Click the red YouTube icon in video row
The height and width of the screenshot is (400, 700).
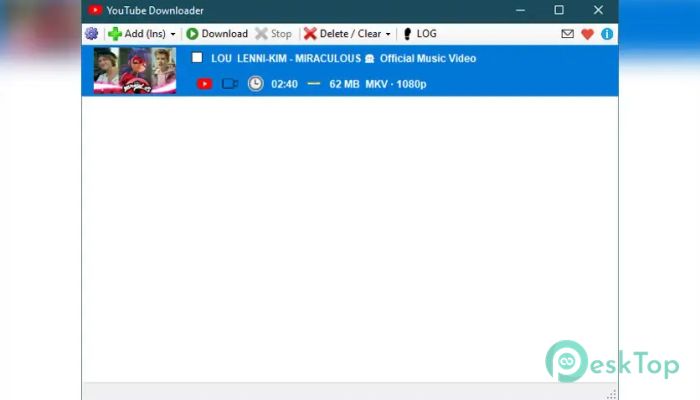204,84
